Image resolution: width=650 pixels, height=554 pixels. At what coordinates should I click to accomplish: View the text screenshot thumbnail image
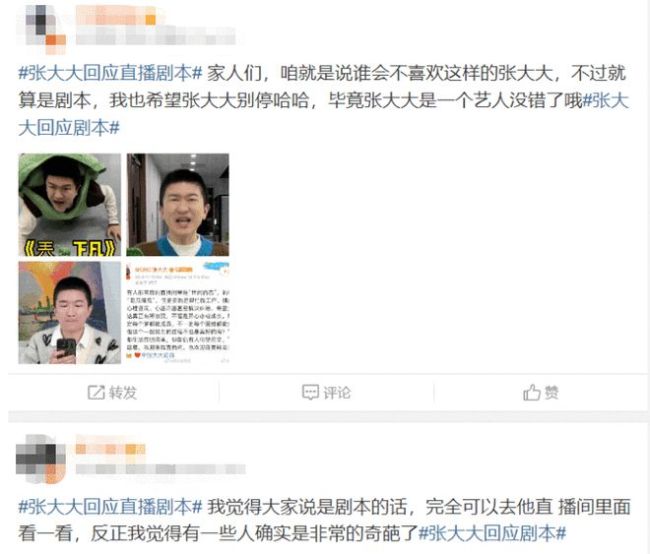tap(178, 313)
